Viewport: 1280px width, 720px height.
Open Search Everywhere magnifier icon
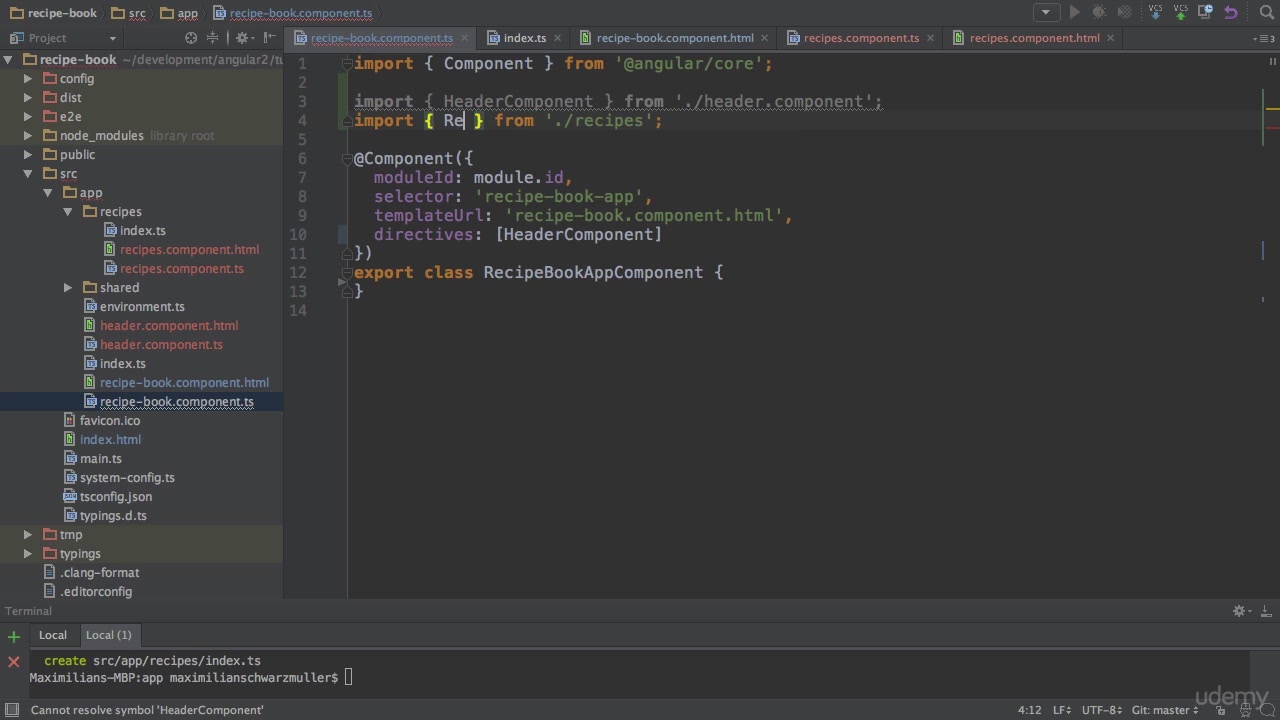tap(1265, 13)
